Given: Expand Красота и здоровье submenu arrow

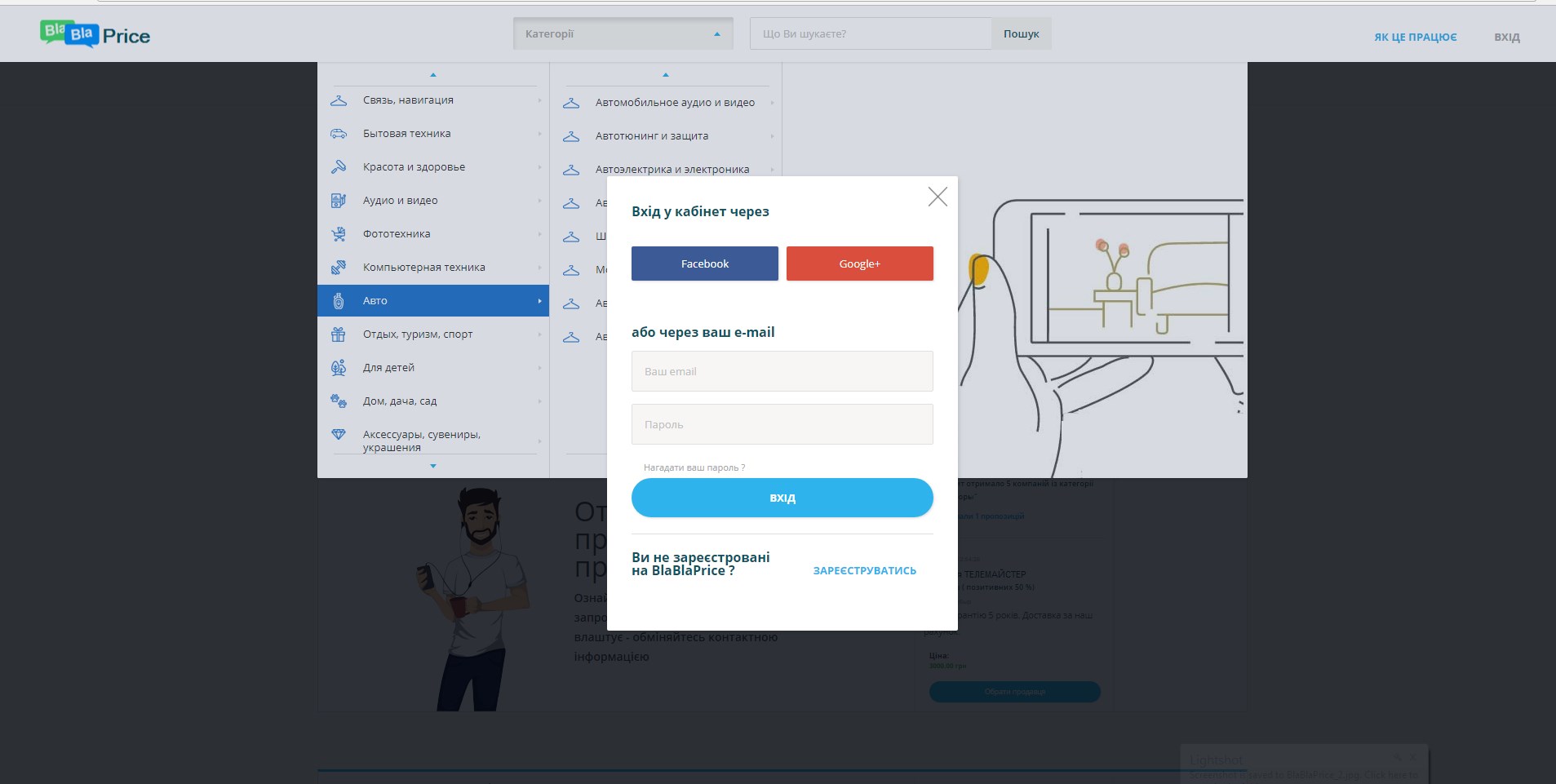Looking at the screenshot, I should [539, 167].
